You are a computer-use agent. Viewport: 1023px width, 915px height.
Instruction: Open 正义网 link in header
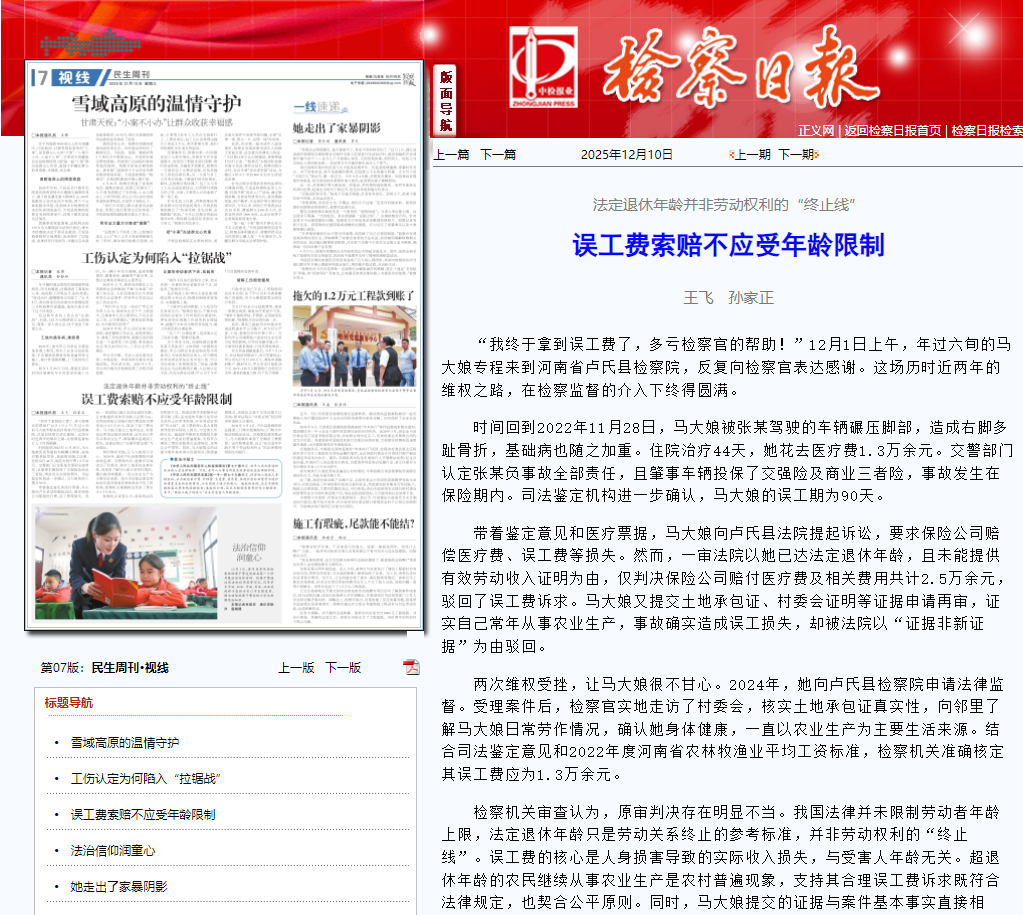tap(816, 131)
